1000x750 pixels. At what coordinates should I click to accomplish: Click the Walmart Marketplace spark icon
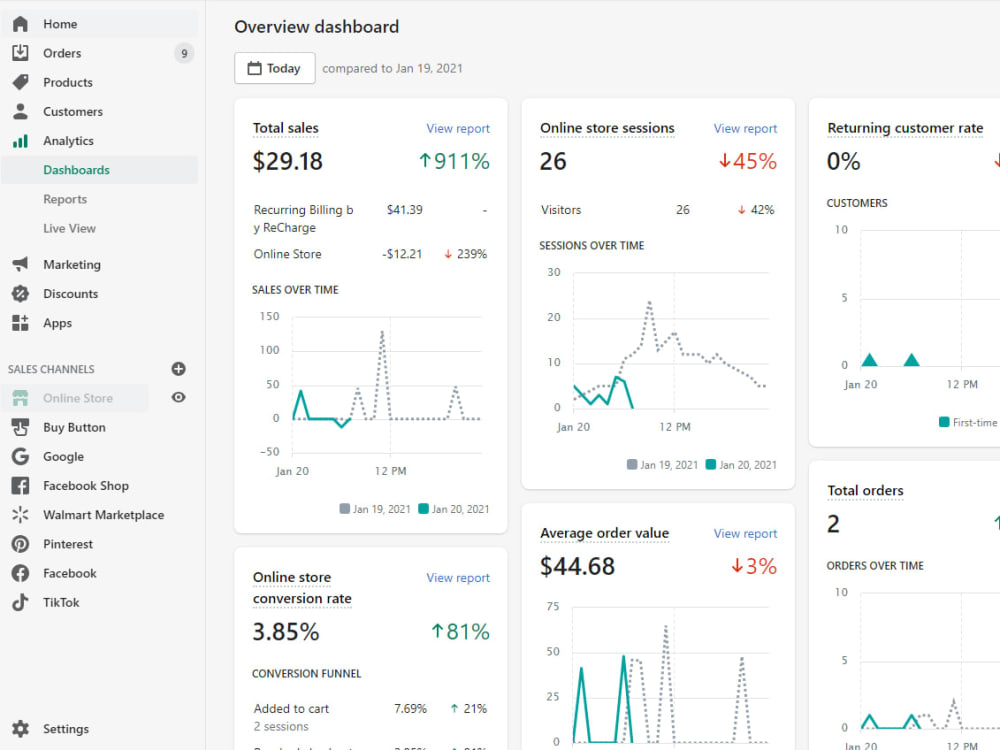coord(20,515)
